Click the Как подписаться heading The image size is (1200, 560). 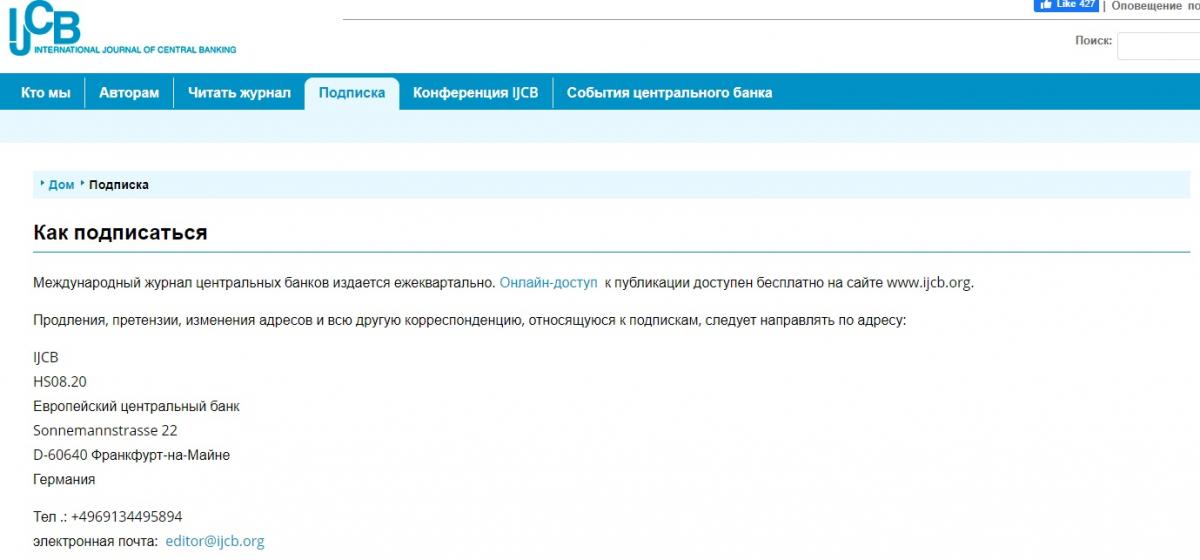120,233
